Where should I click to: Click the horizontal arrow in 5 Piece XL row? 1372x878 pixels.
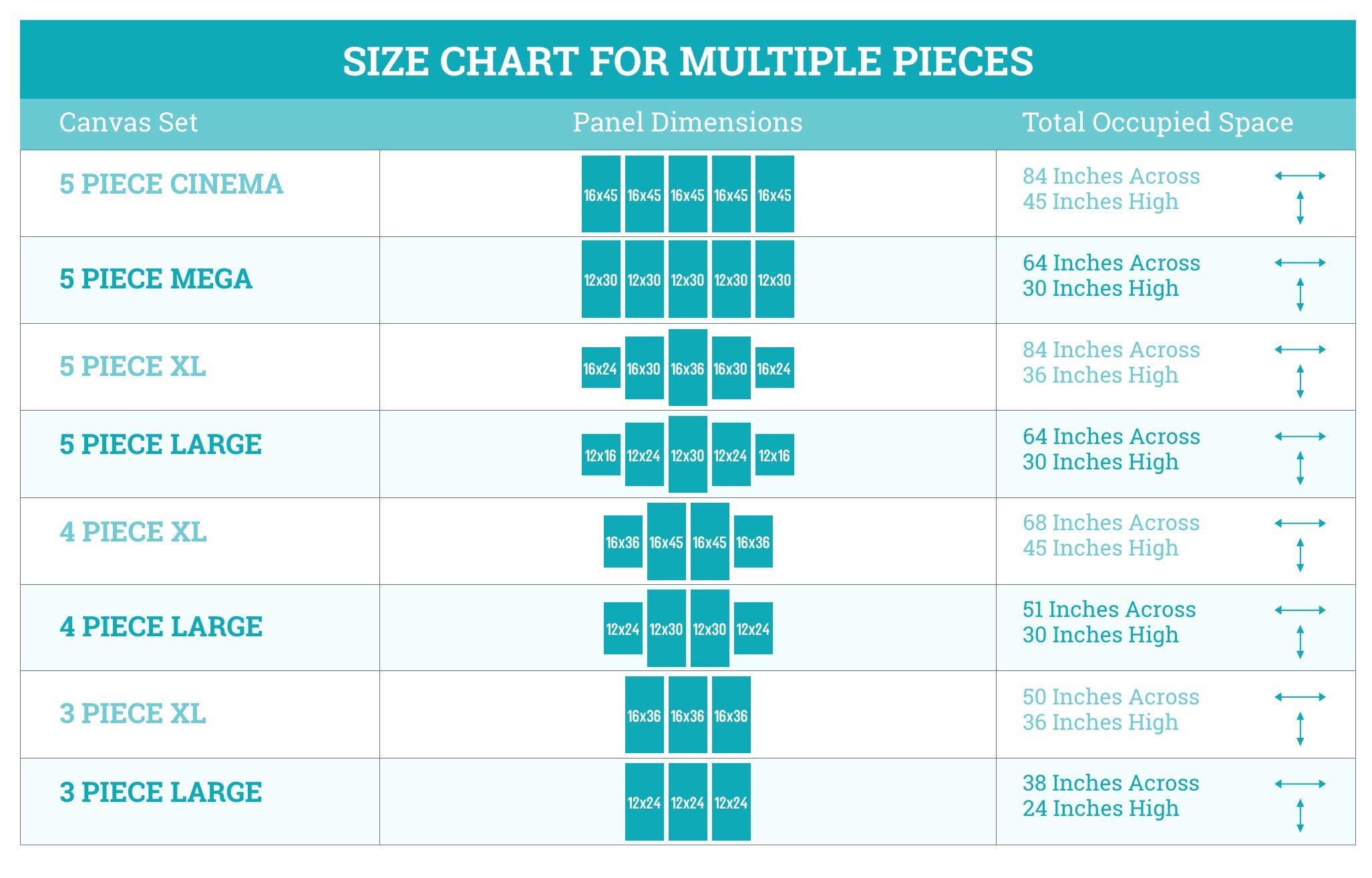pos(1300,350)
